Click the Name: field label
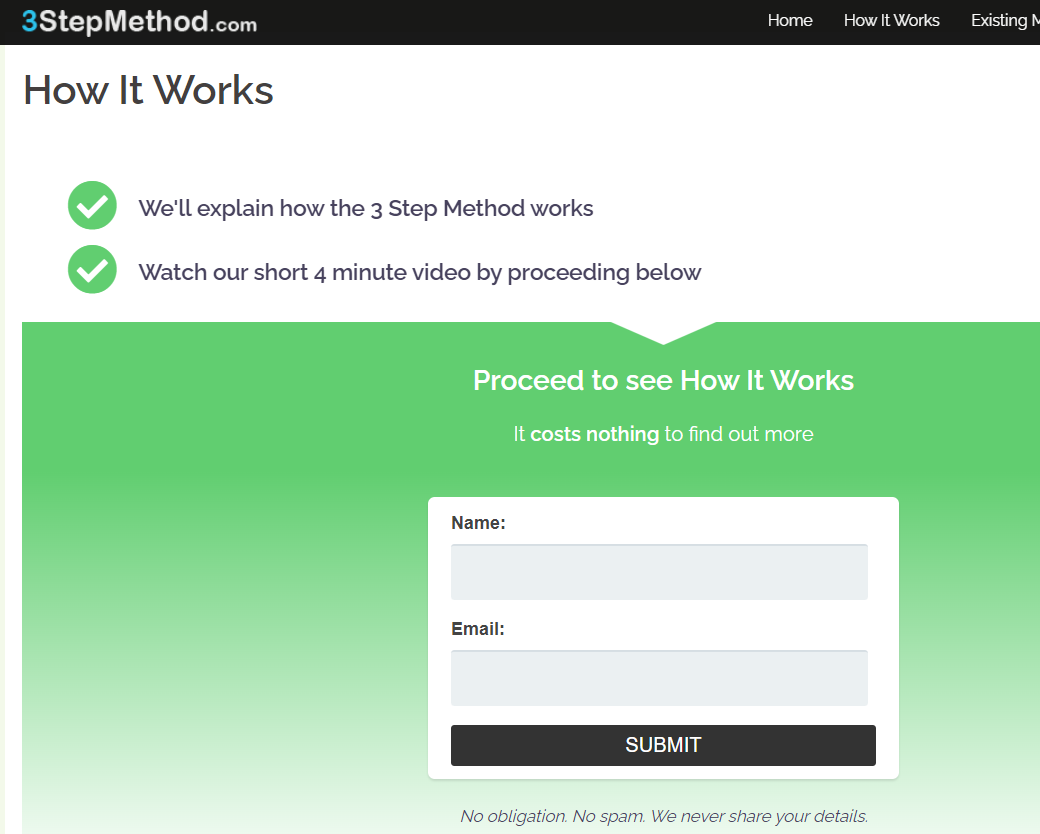1040x834 pixels. click(x=478, y=522)
